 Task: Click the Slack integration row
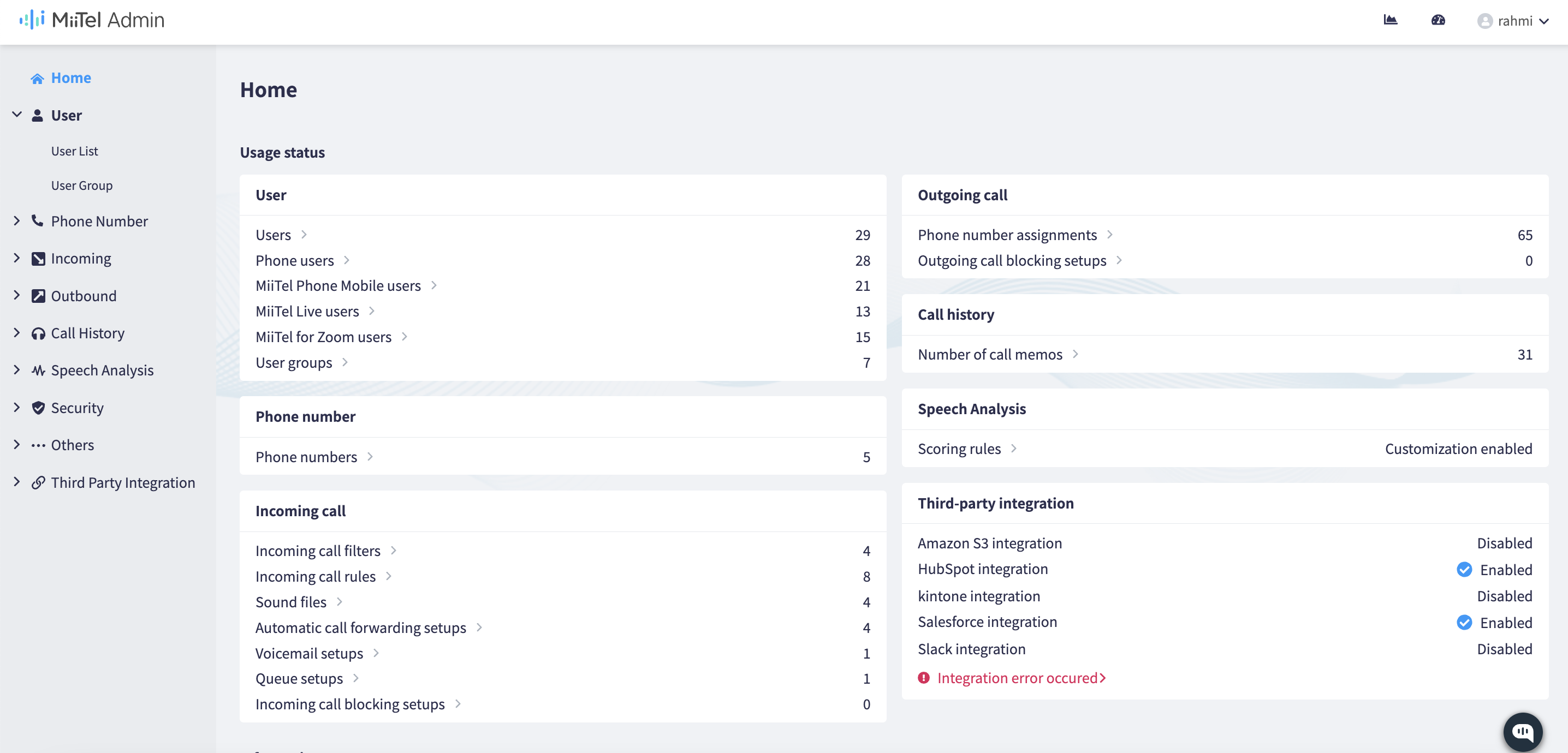pyautogui.click(x=1225, y=649)
